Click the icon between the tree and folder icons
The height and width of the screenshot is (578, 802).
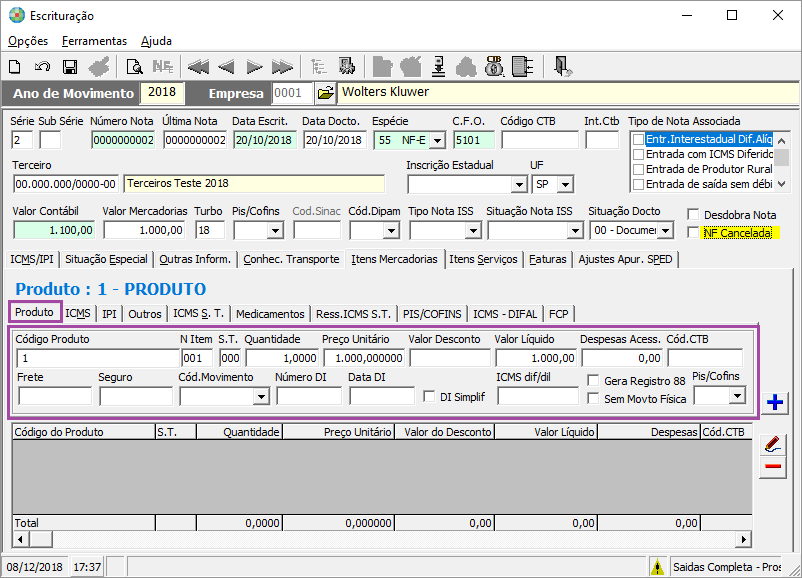[347, 66]
